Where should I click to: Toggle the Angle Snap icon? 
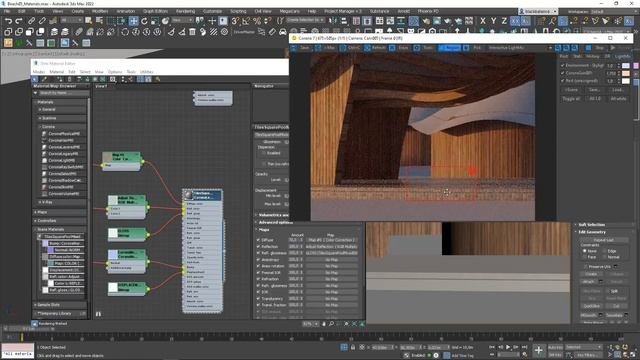point(246,20)
